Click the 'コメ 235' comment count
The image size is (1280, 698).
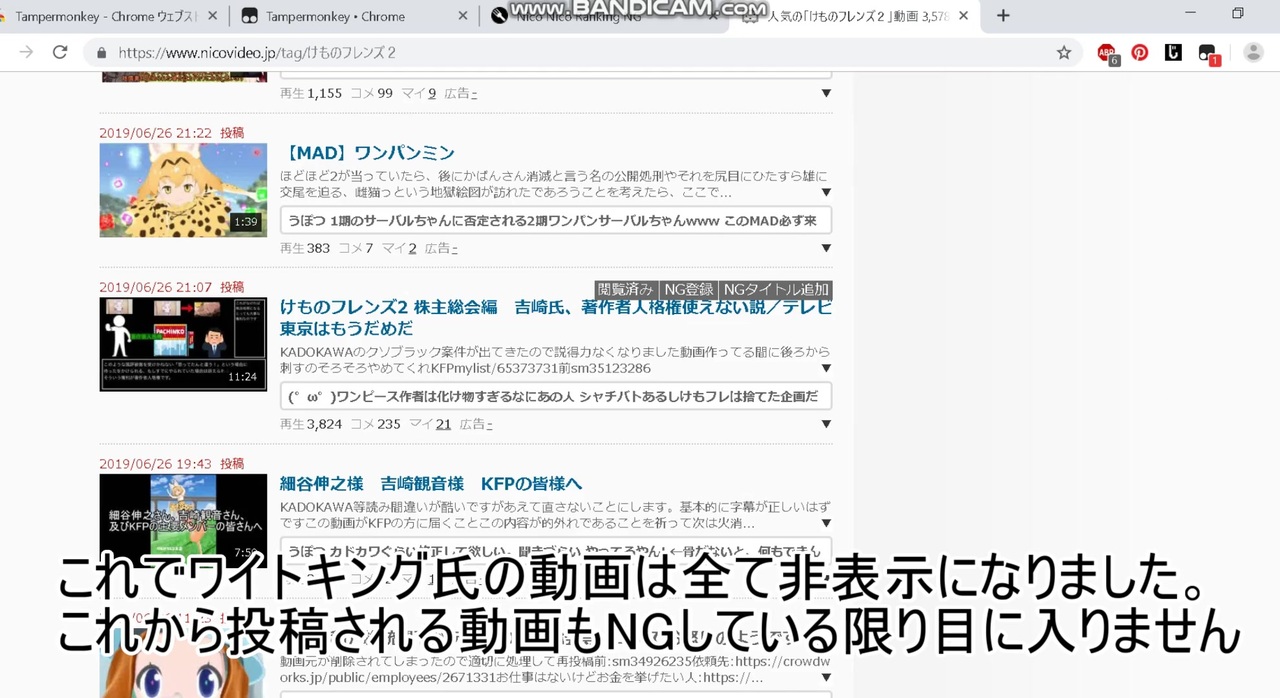tap(375, 424)
